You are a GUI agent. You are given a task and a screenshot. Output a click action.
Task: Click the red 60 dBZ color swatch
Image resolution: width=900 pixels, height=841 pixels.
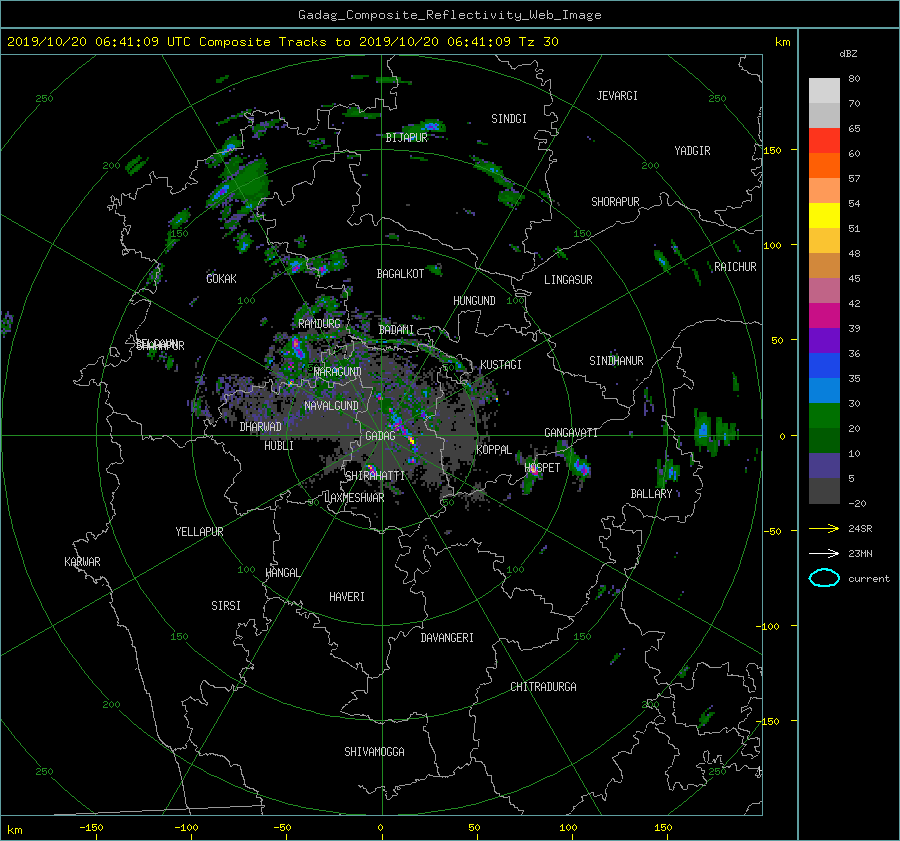point(824,141)
